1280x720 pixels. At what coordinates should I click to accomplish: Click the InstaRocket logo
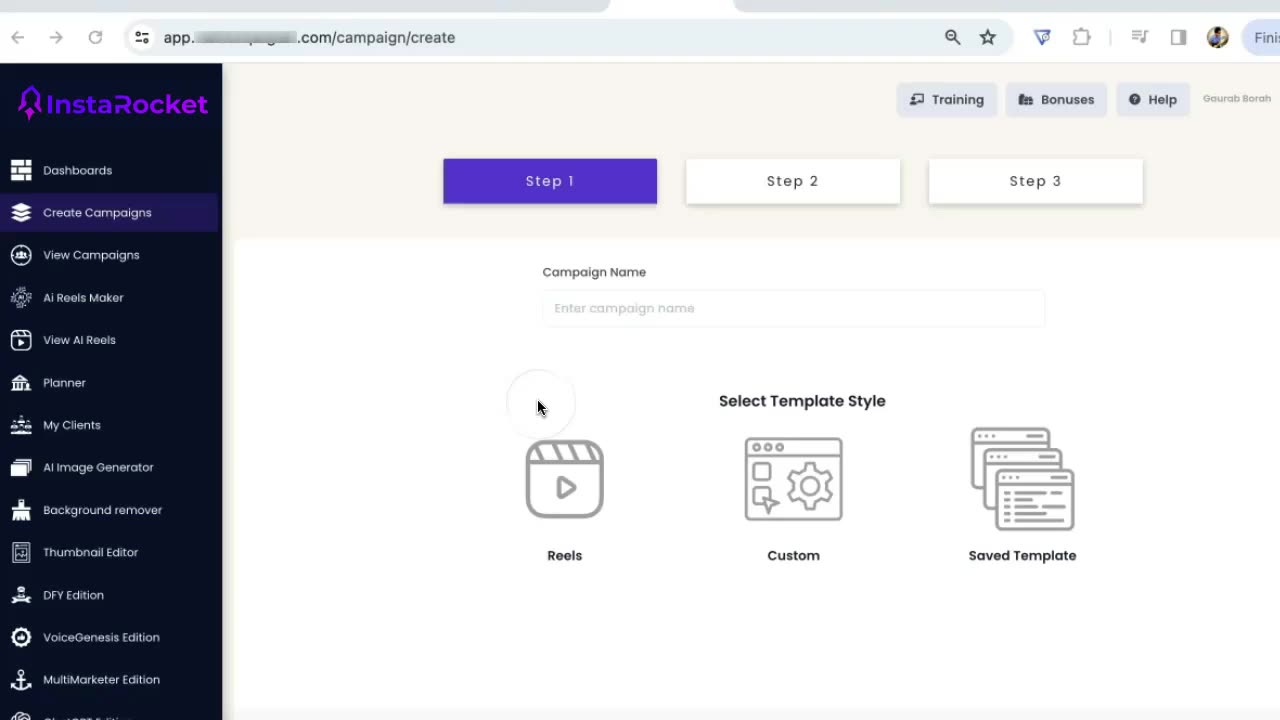pyautogui.click(x=113, y=103)
